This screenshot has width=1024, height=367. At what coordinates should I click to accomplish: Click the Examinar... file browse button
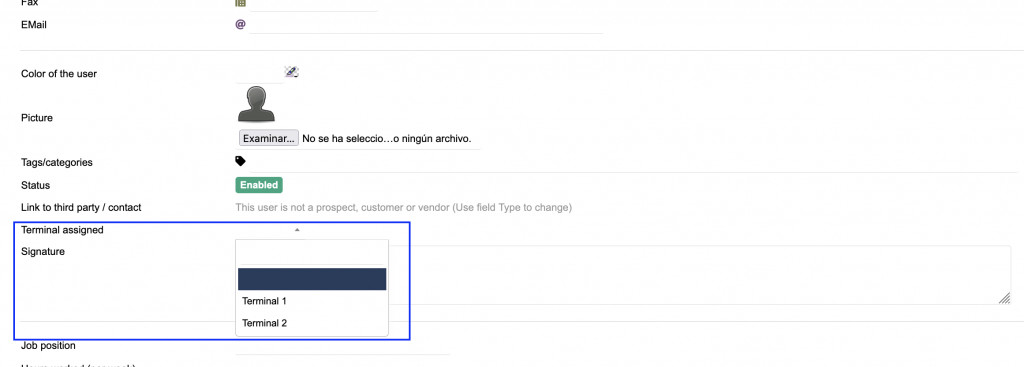(268, 138)
